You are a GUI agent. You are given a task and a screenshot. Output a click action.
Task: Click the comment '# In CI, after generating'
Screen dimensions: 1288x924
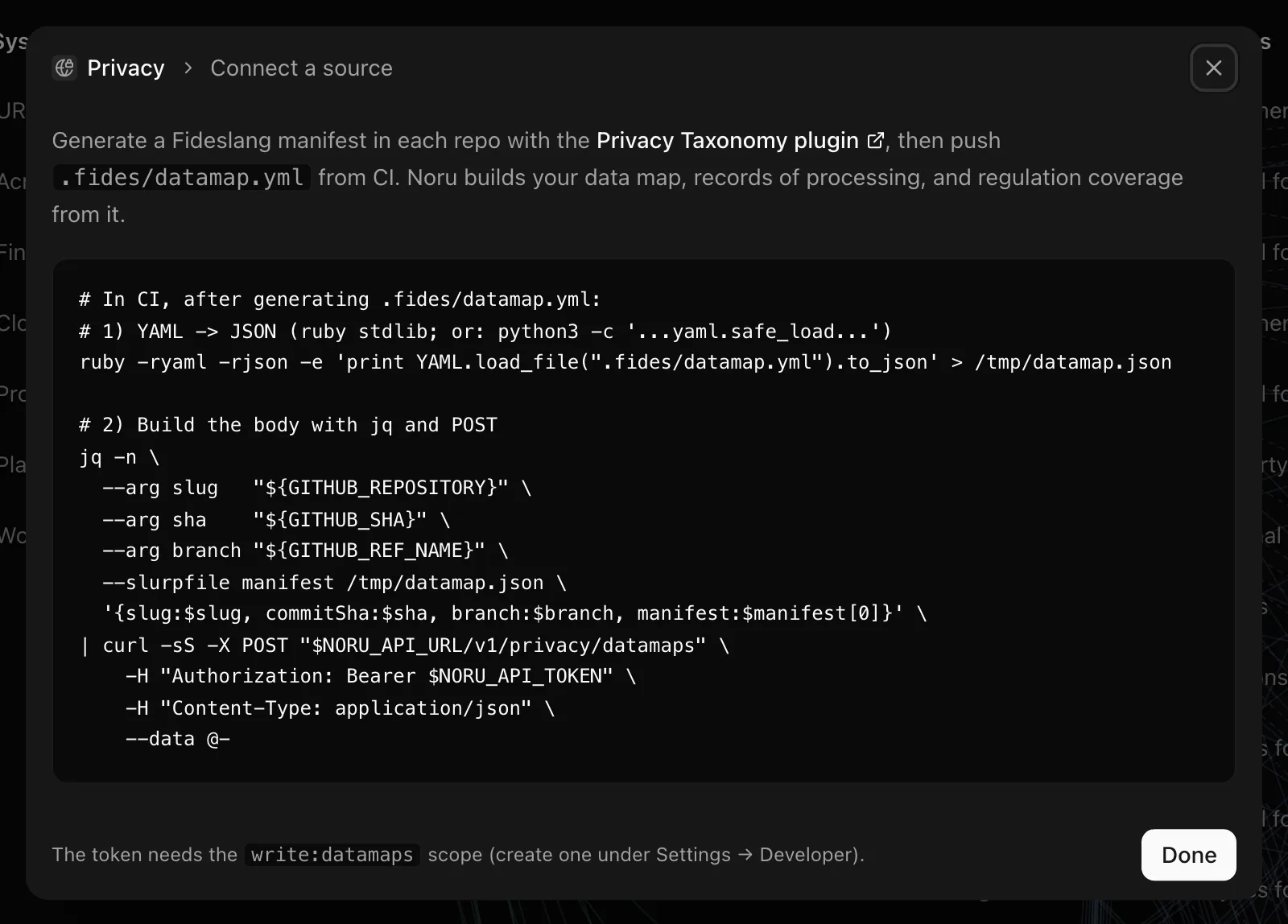pyautogui.click(x=340, y=299)
